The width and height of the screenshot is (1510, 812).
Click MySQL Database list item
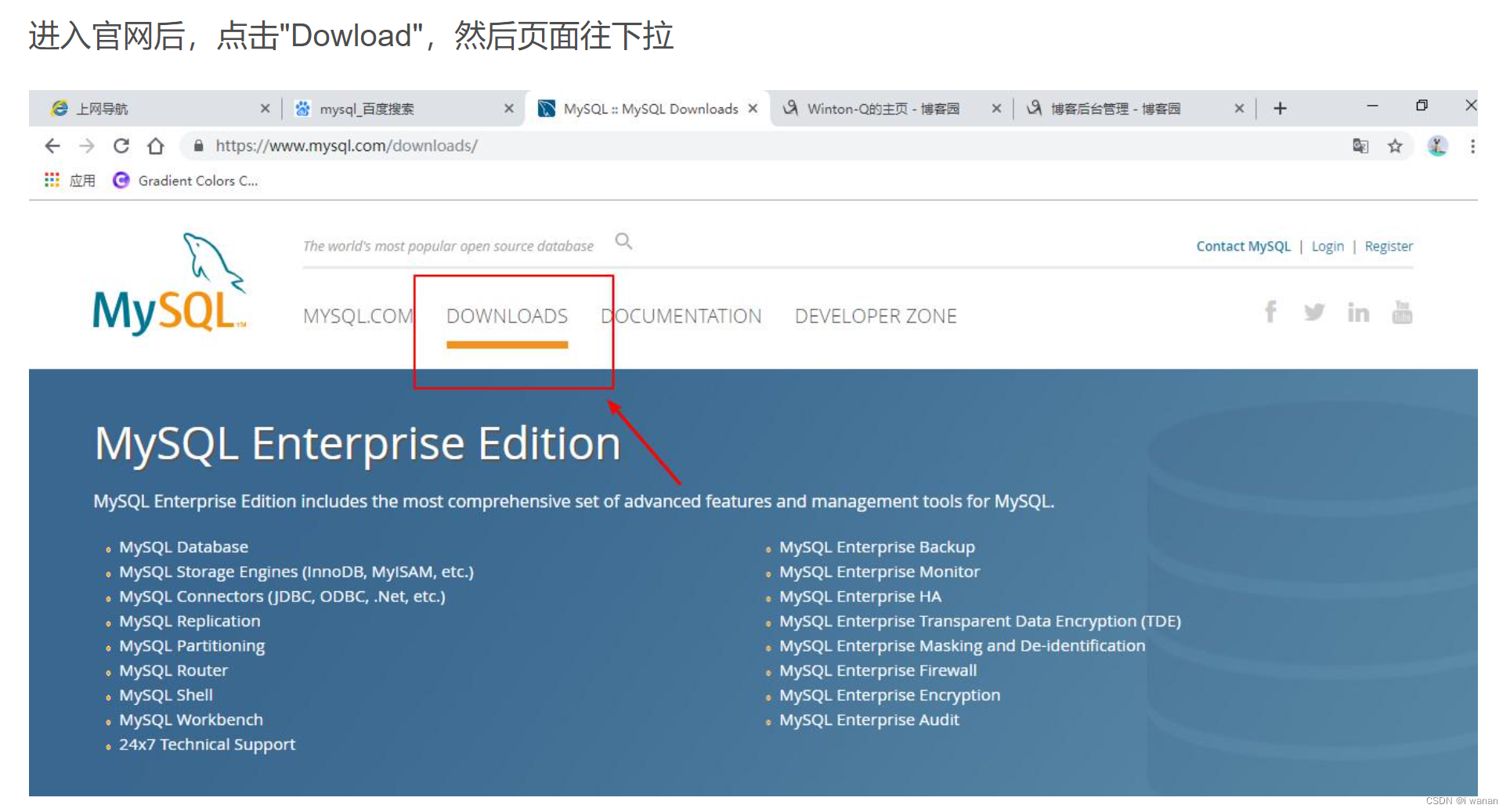point(183,547)
